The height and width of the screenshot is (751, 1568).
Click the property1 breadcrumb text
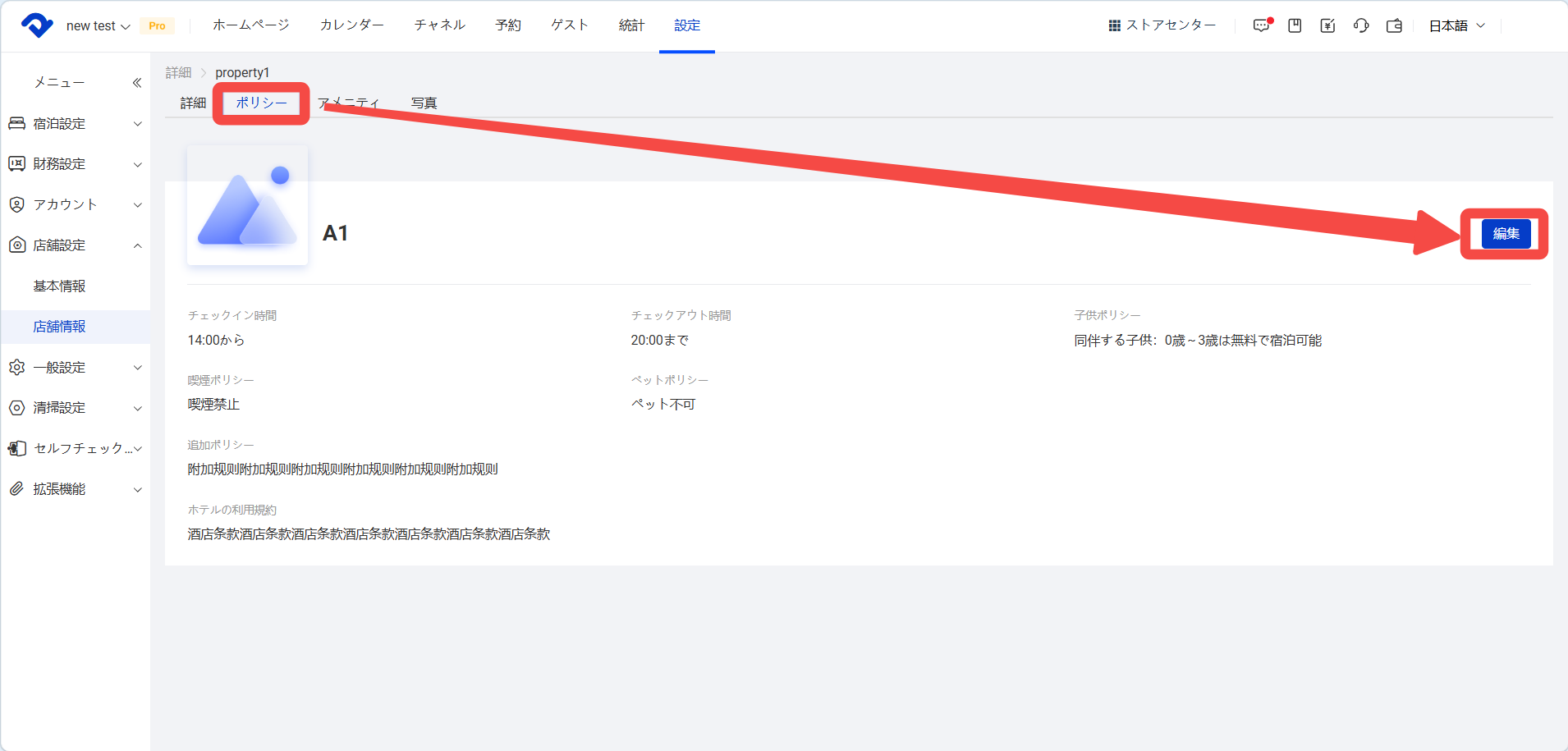242,72
